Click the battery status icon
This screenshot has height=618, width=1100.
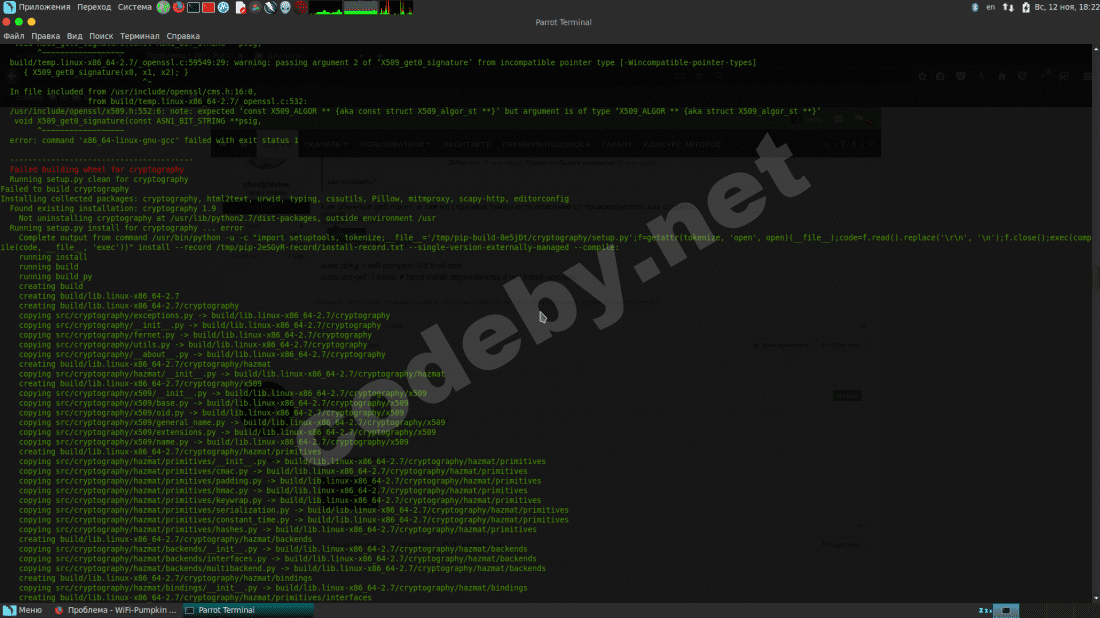(x=1025, y=7)
